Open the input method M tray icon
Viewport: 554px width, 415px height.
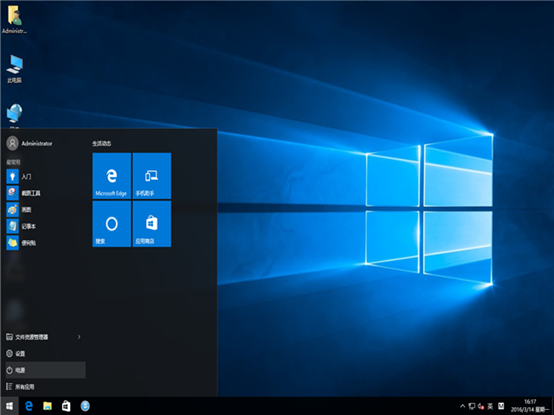coord(501,406)
